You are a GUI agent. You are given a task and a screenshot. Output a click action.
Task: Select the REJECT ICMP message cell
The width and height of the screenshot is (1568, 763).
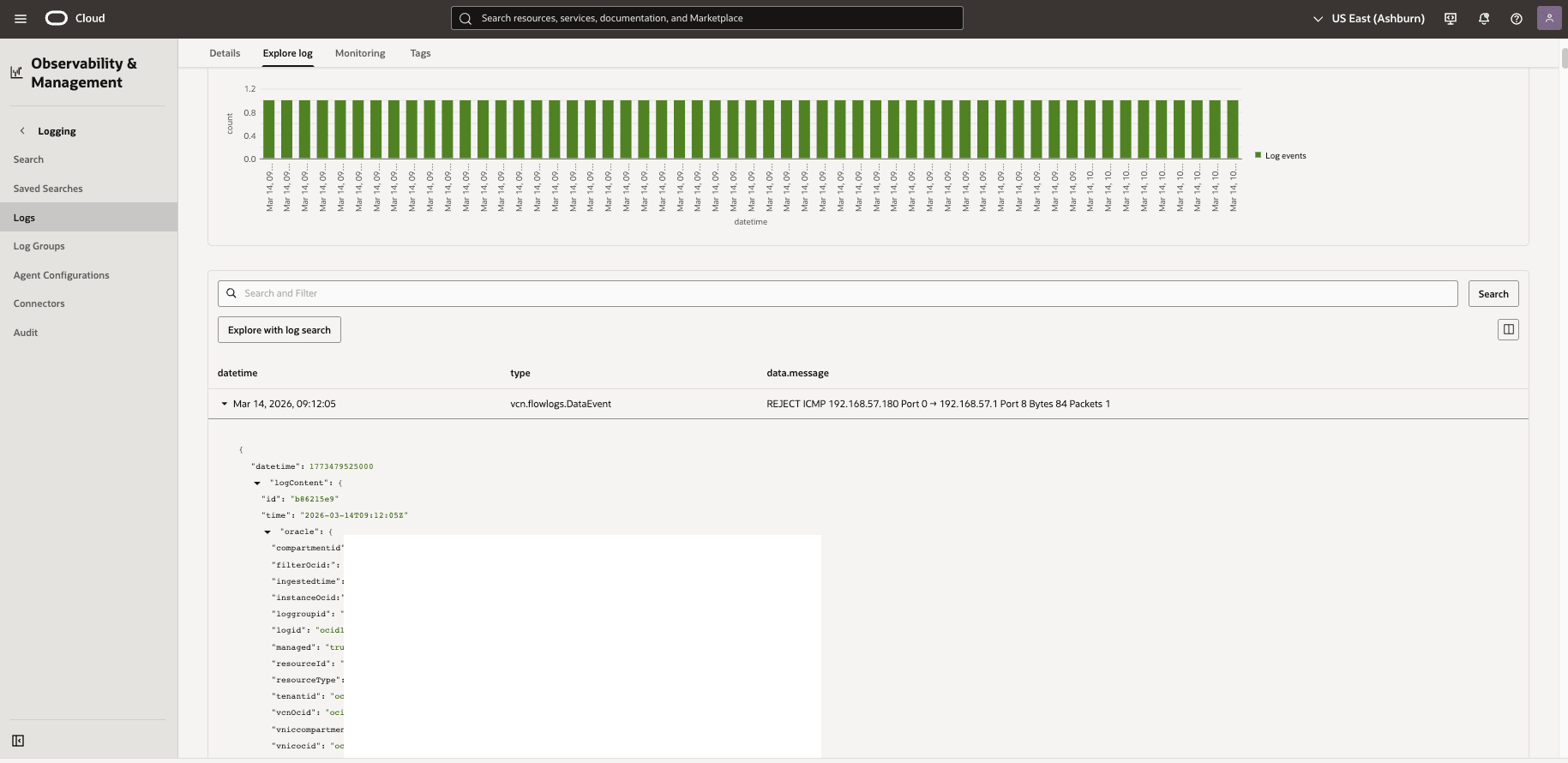[x=938, y=404]
